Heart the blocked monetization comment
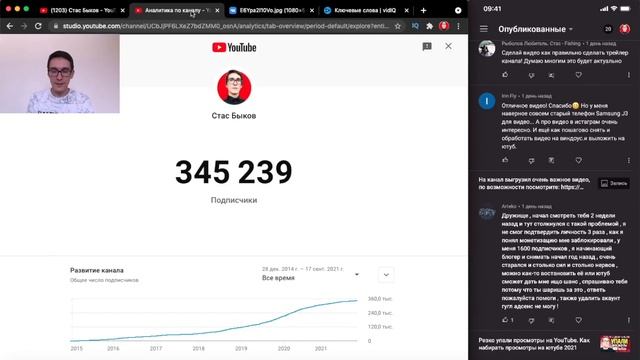Image resolution: width=640 pixels, height=360 pixels. 578,320
